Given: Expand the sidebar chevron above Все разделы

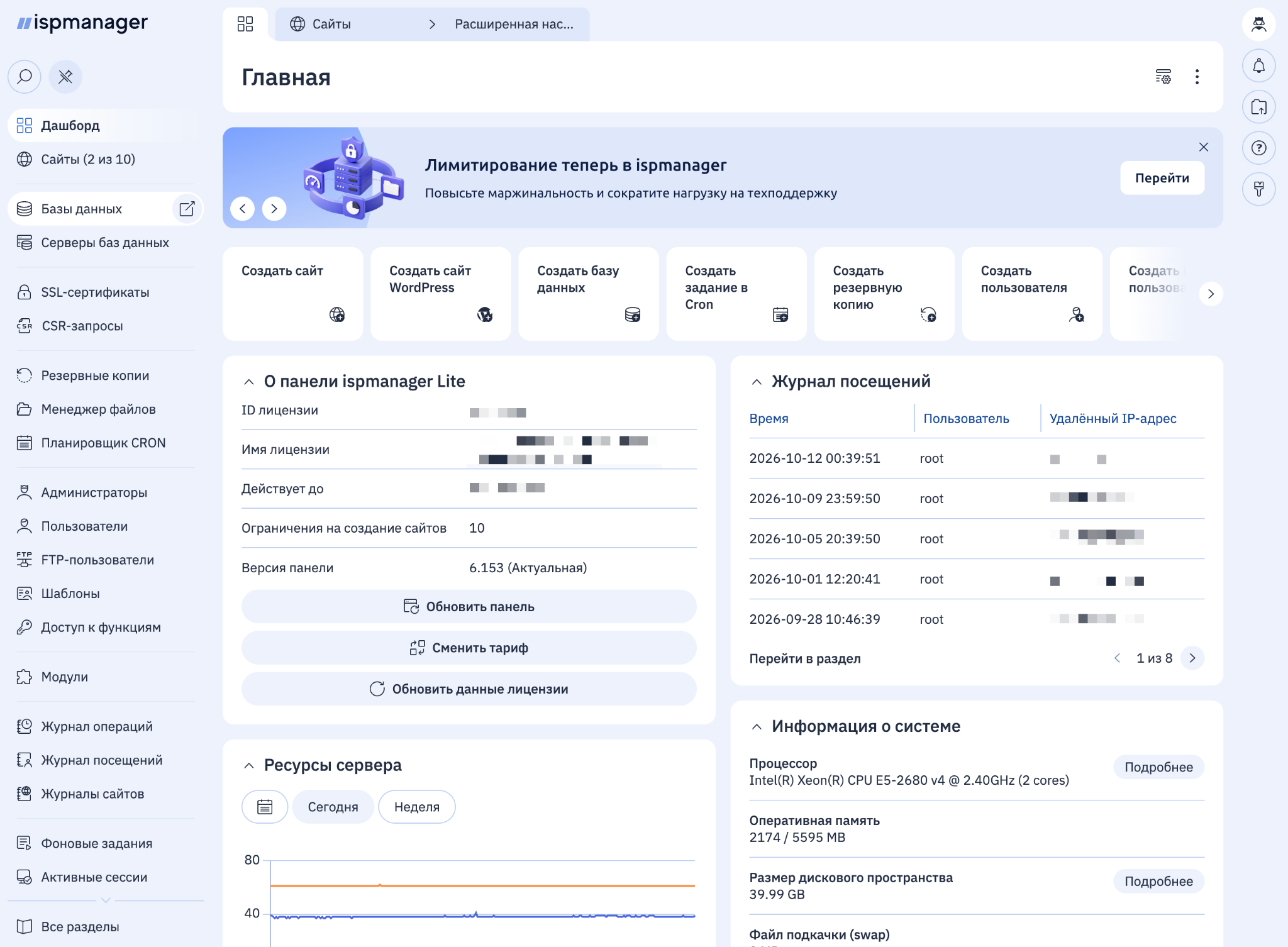Looking at the screenshot, I should [x=106, y=900].
